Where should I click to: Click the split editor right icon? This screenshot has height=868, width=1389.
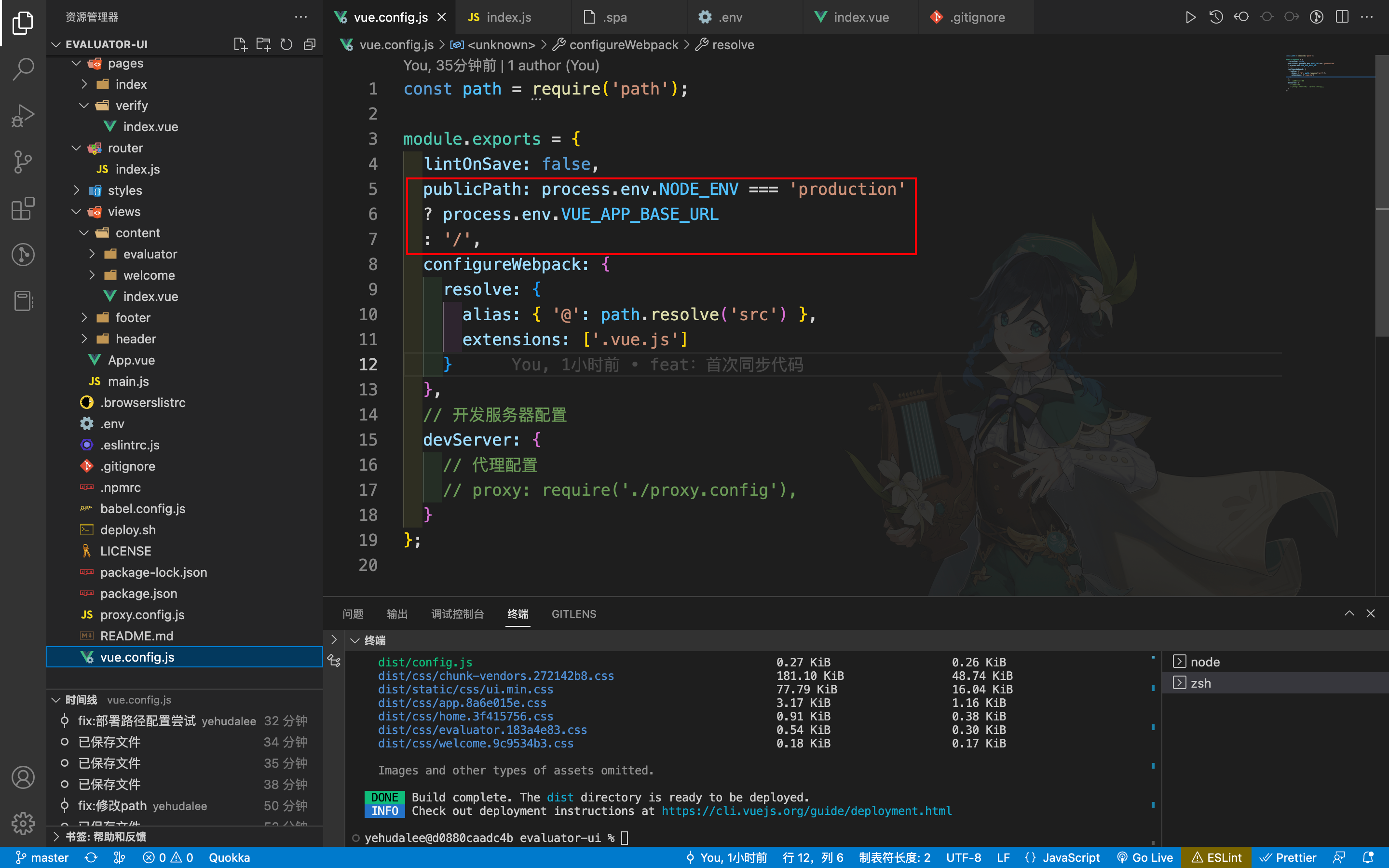[1341, 17]
